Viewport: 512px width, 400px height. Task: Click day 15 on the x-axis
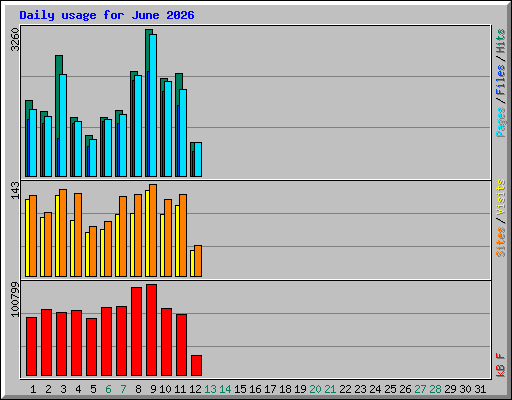(x=240, y=389)
